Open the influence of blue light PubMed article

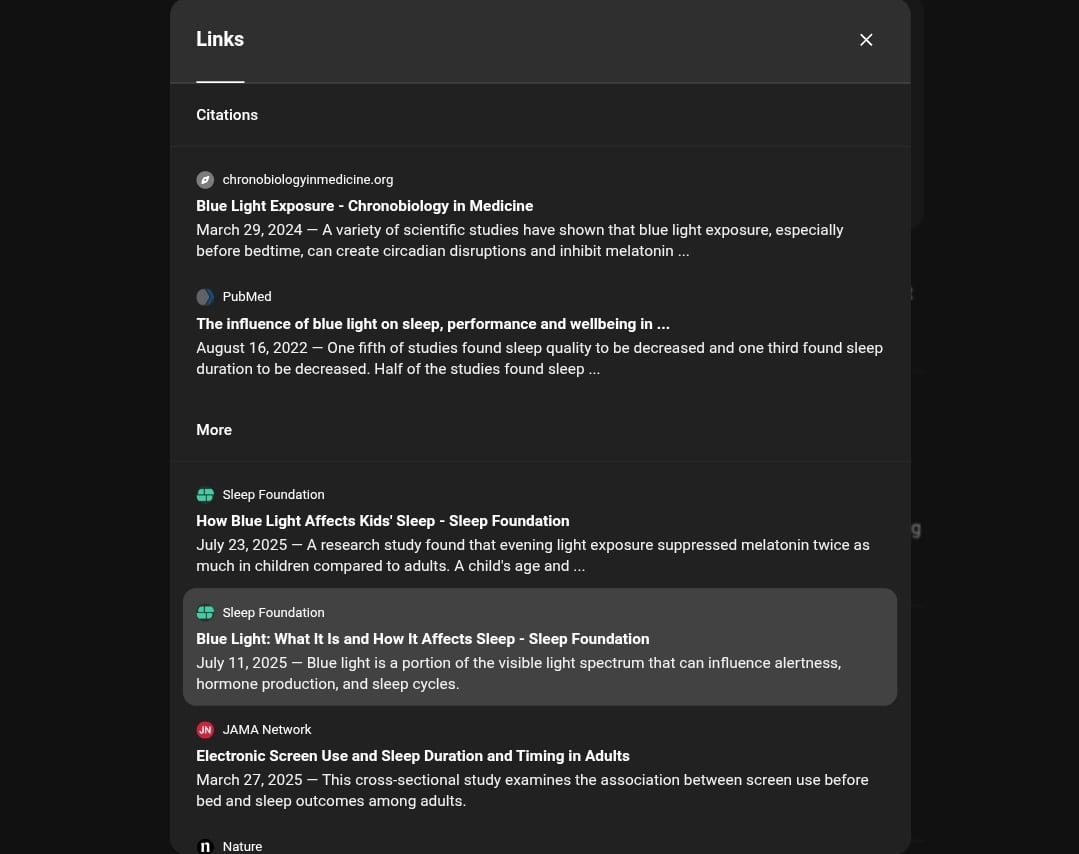tap(433, 323)
